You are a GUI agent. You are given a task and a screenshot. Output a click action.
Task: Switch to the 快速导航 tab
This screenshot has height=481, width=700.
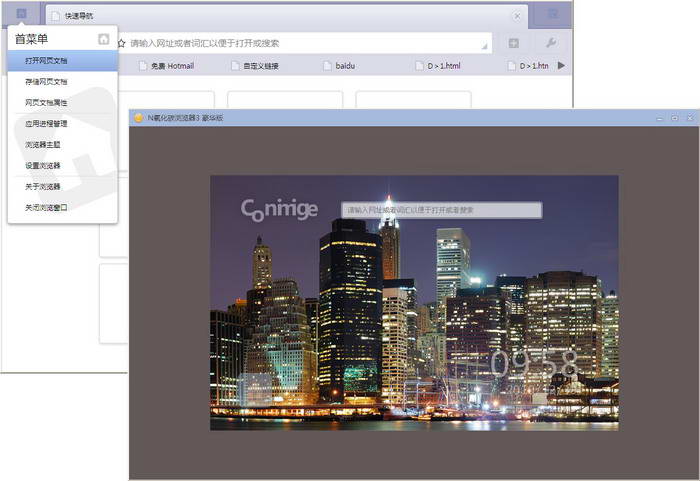286,16
